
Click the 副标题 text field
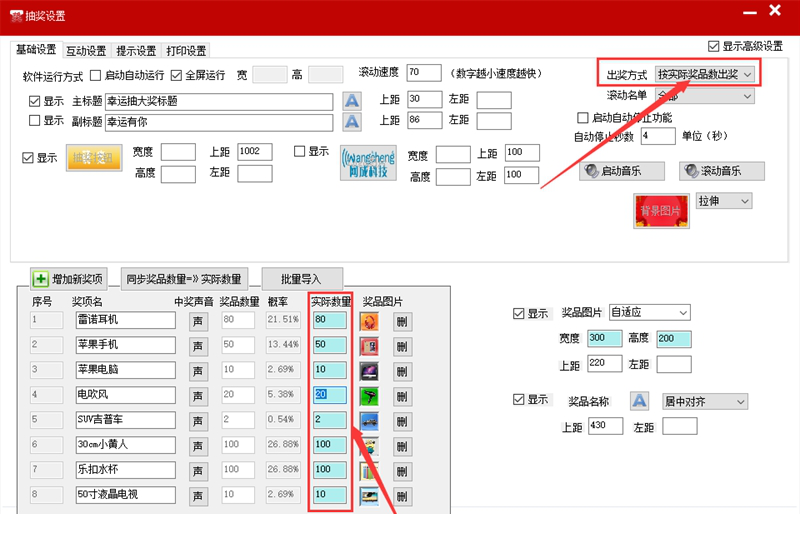[x=219, y=122]
